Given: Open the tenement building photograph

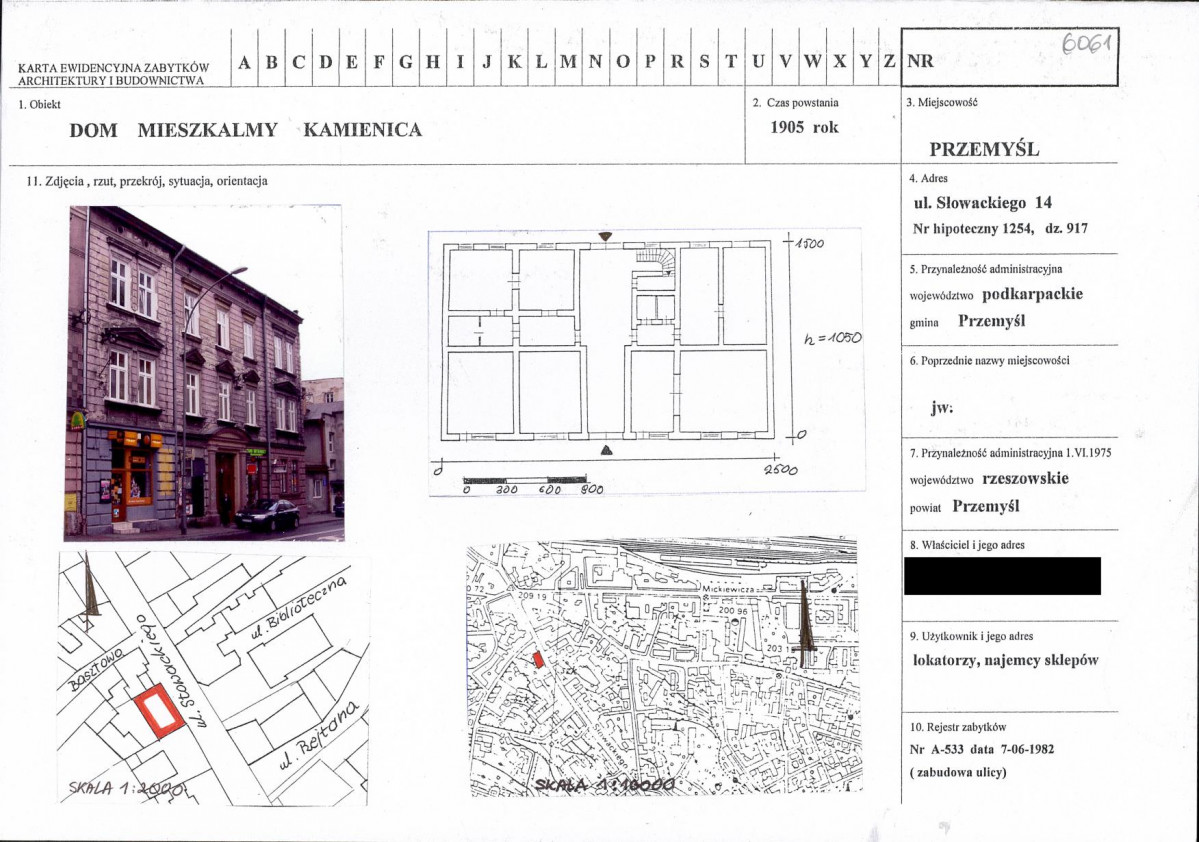Looking at the screenshot, I should click(205, 373).
